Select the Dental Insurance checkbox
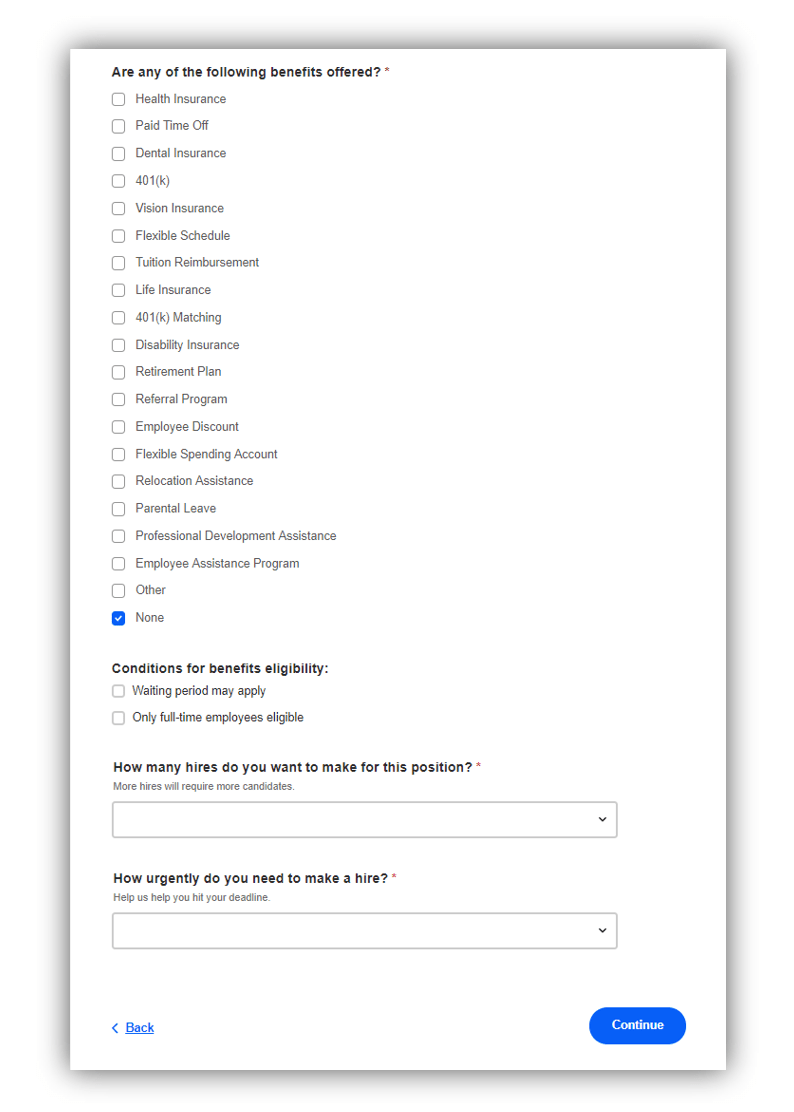 click(118, 154)
